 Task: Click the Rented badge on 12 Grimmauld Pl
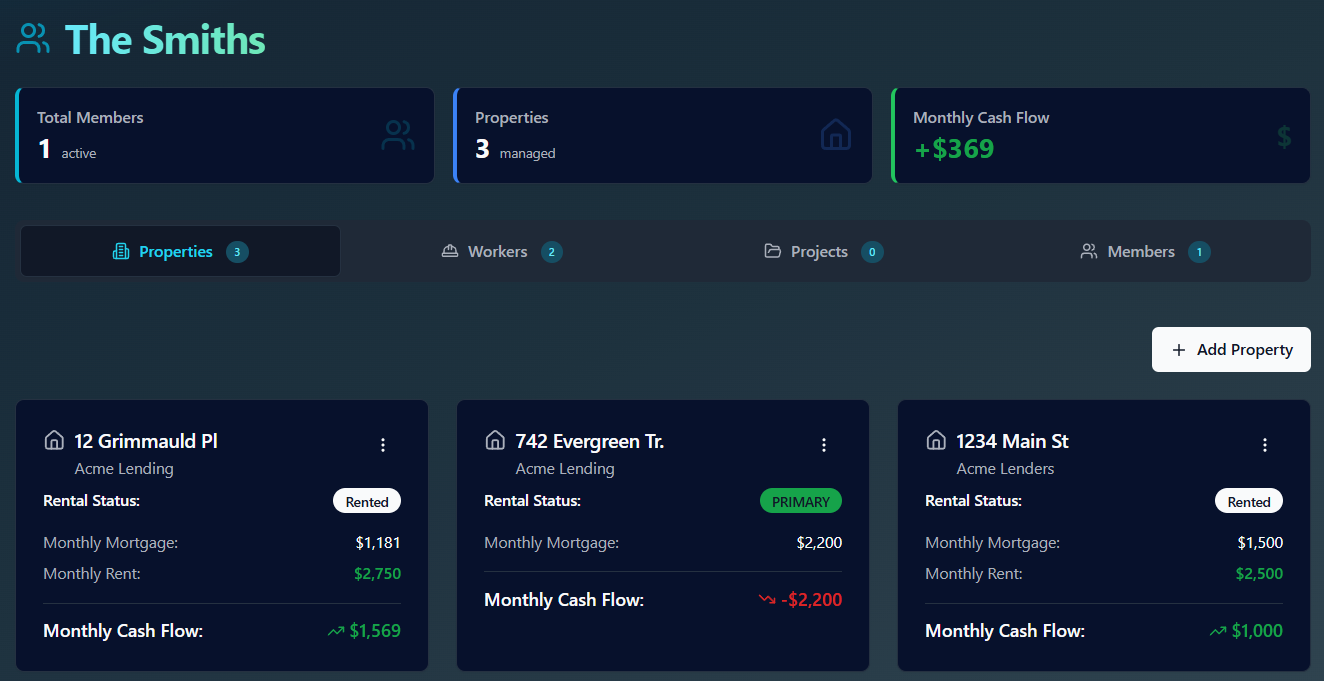[x=367, y=501]
